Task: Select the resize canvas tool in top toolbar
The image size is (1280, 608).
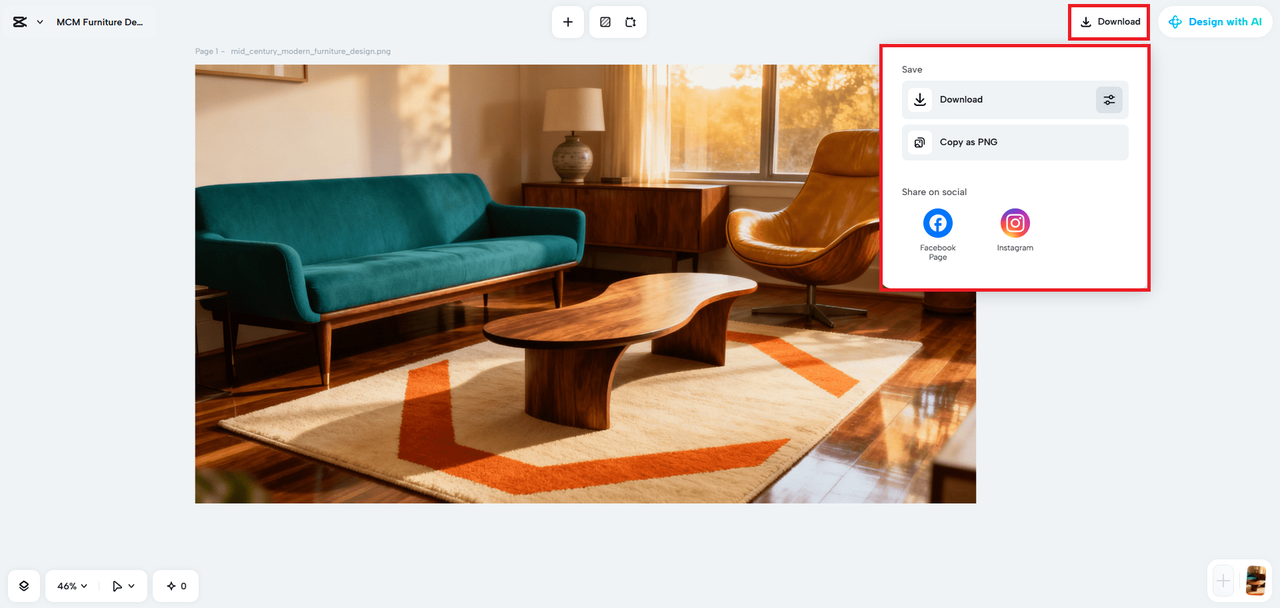Action: [x=631, y=22]
